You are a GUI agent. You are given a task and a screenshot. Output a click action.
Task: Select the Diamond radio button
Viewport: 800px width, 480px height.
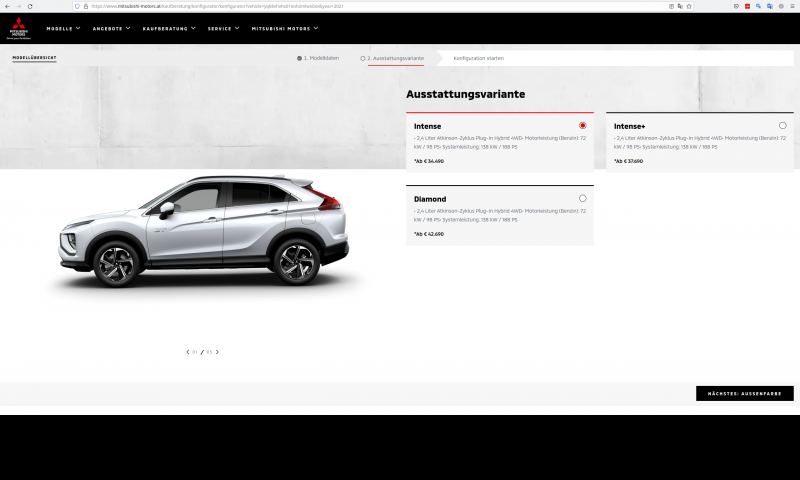(x=583, y=198)
